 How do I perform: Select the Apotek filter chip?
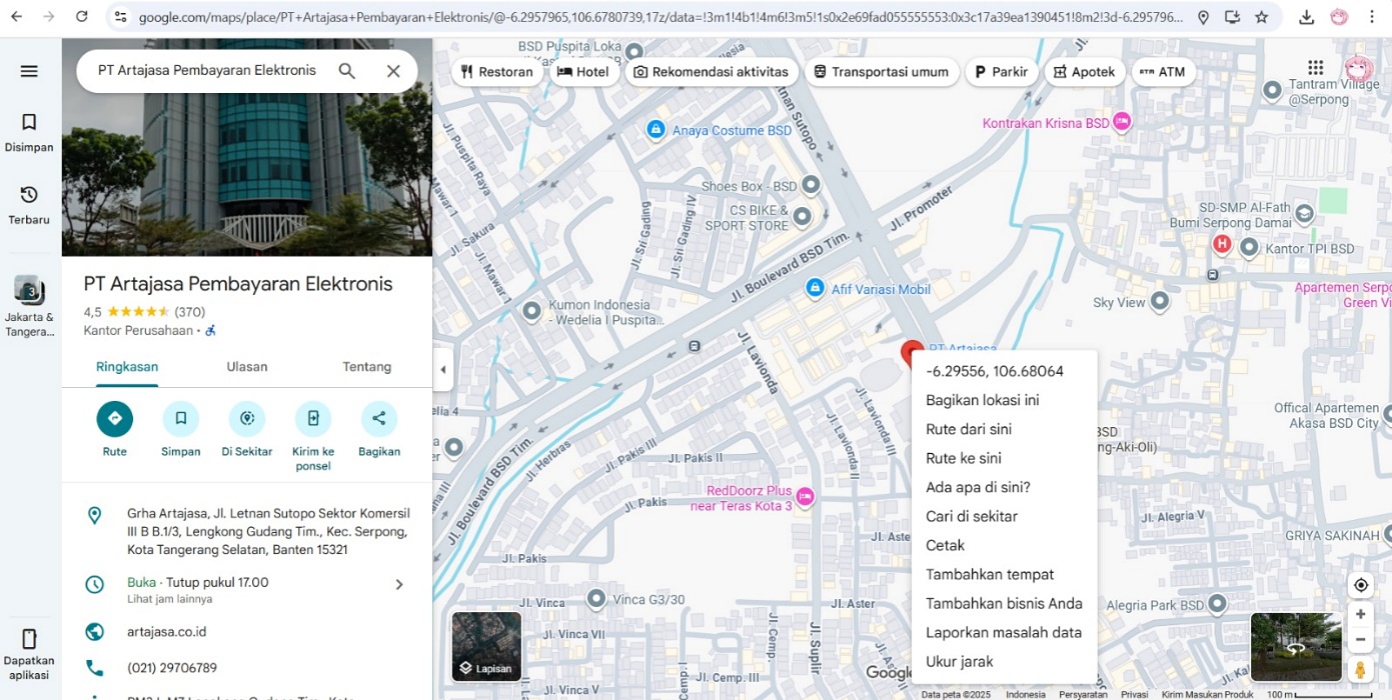[1085, 71]
